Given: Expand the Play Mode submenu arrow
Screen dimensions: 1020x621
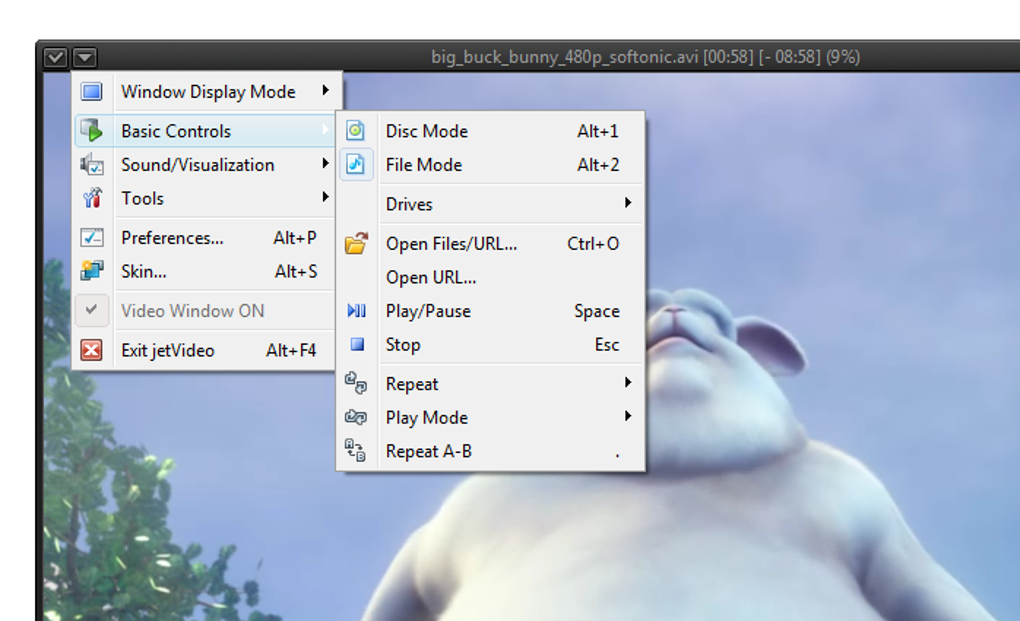Looking at the screenshot, I should click(x=628, y=416).
